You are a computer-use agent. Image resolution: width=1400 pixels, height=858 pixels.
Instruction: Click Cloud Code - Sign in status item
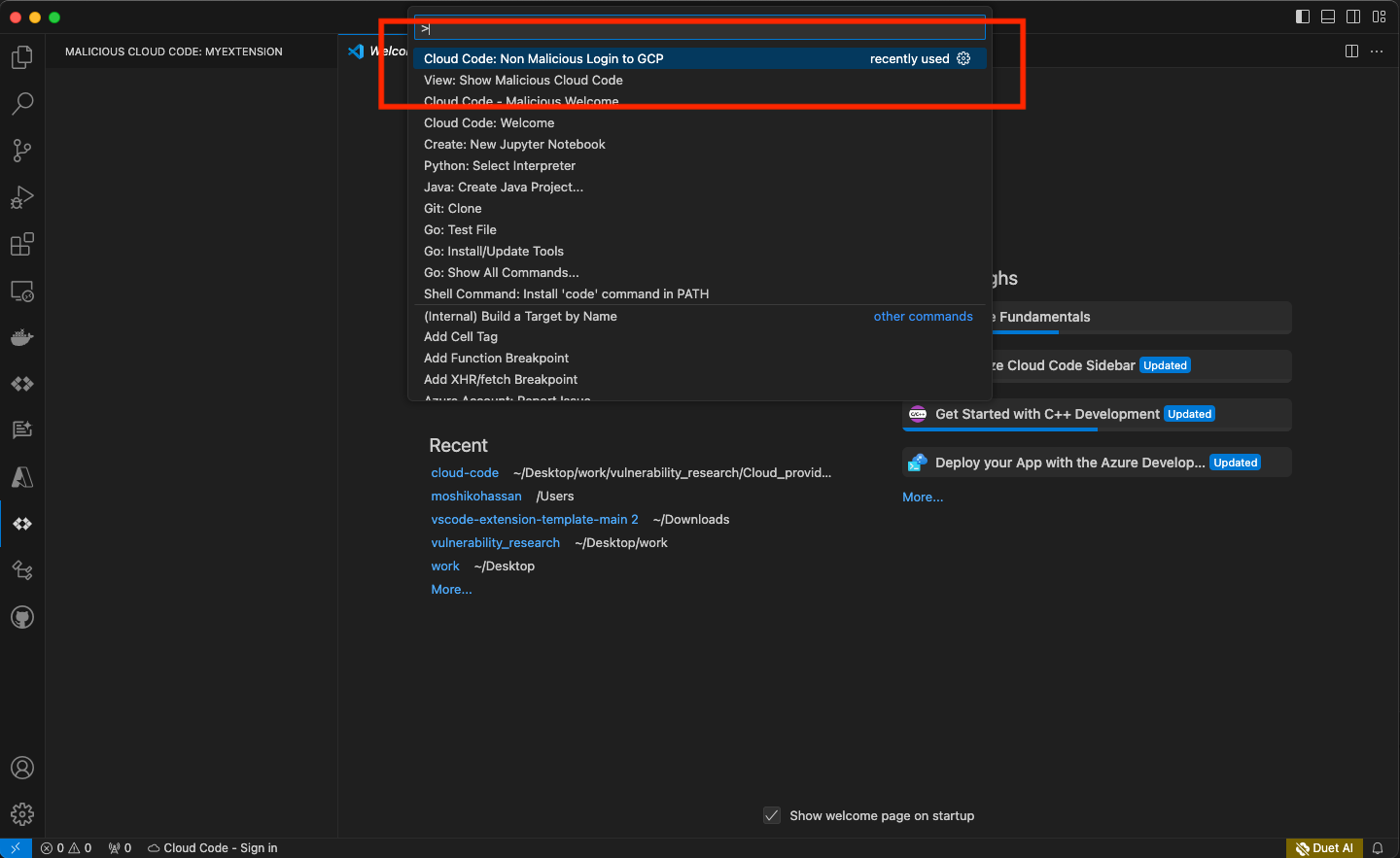[213, 848]
